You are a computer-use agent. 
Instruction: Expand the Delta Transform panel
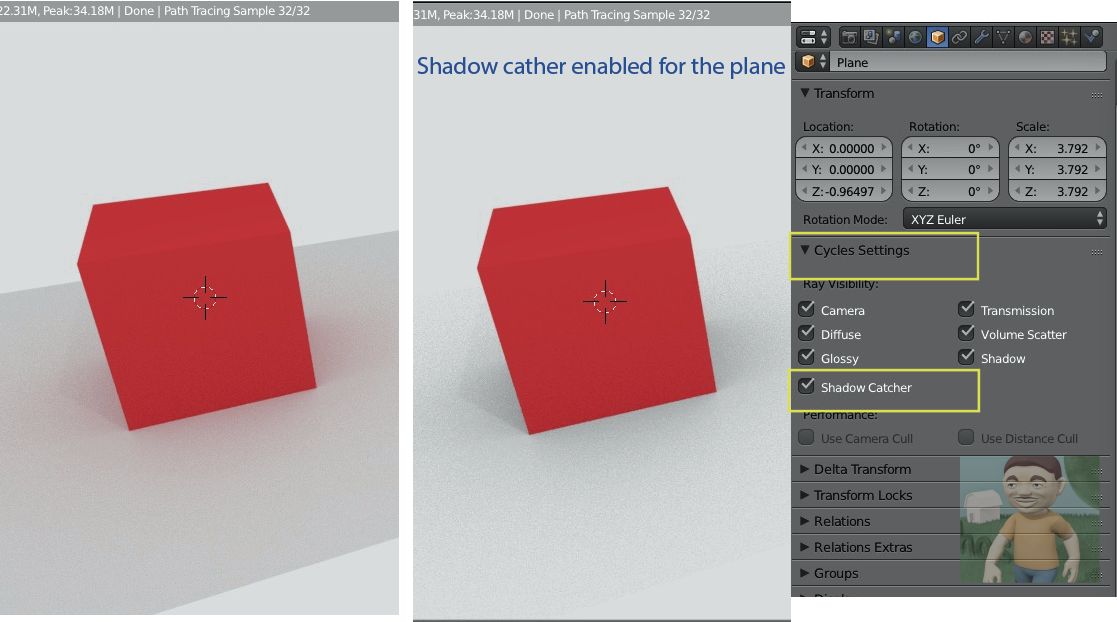804,469
